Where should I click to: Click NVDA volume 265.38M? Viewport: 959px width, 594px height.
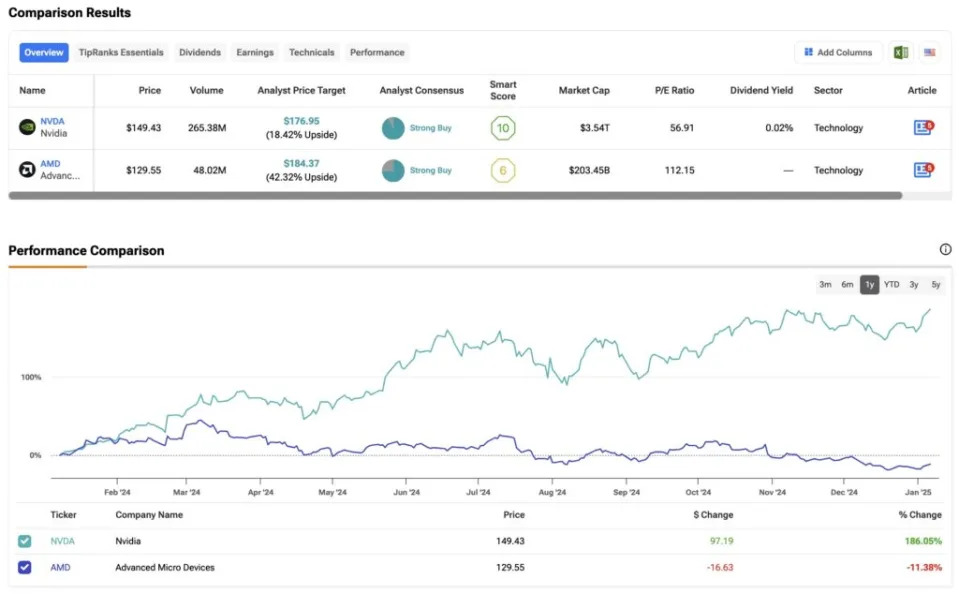pyautogui.click(x=207, y=128)
